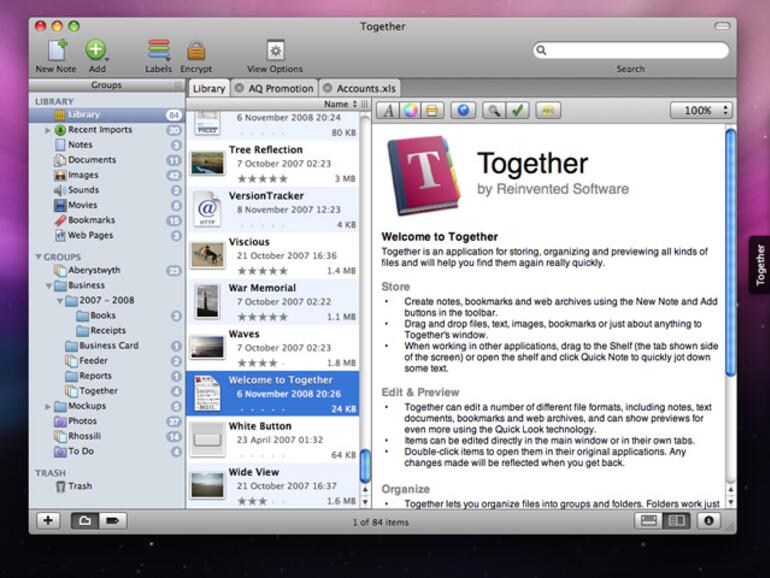Select the Business Card folder
The image size is (770, 578).
click(x=107, y=346)
